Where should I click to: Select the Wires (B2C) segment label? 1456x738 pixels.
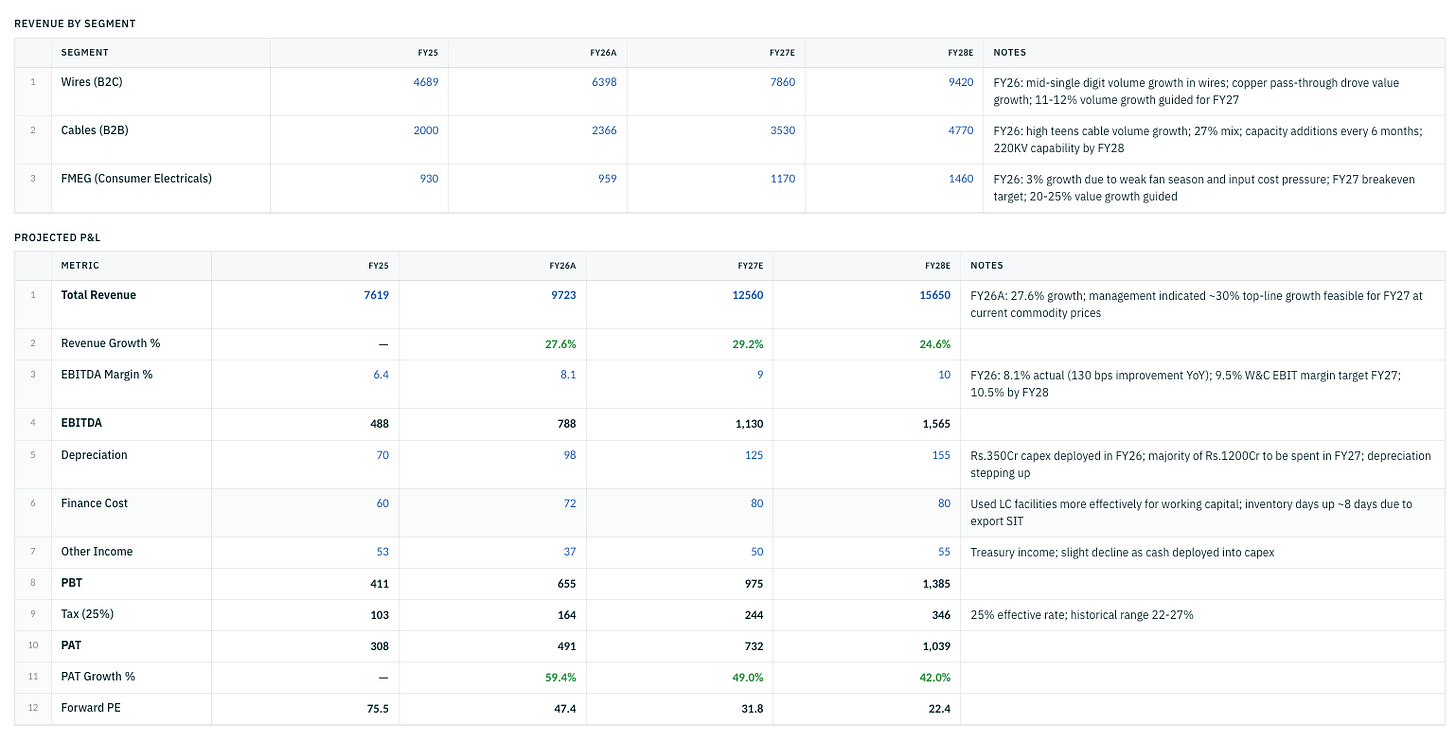(91, 82)
